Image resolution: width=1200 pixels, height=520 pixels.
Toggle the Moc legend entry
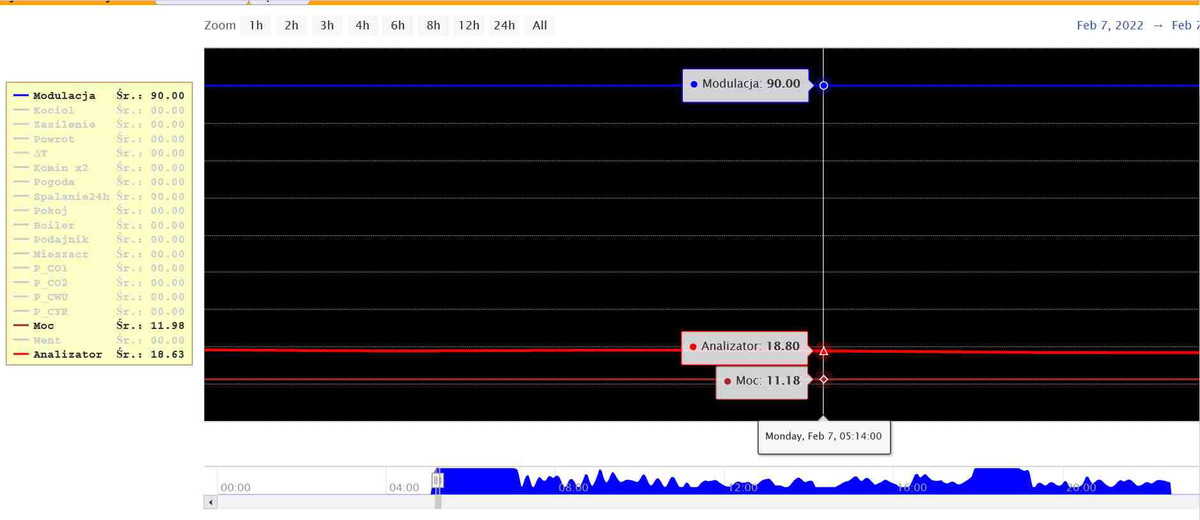[44, 326]
